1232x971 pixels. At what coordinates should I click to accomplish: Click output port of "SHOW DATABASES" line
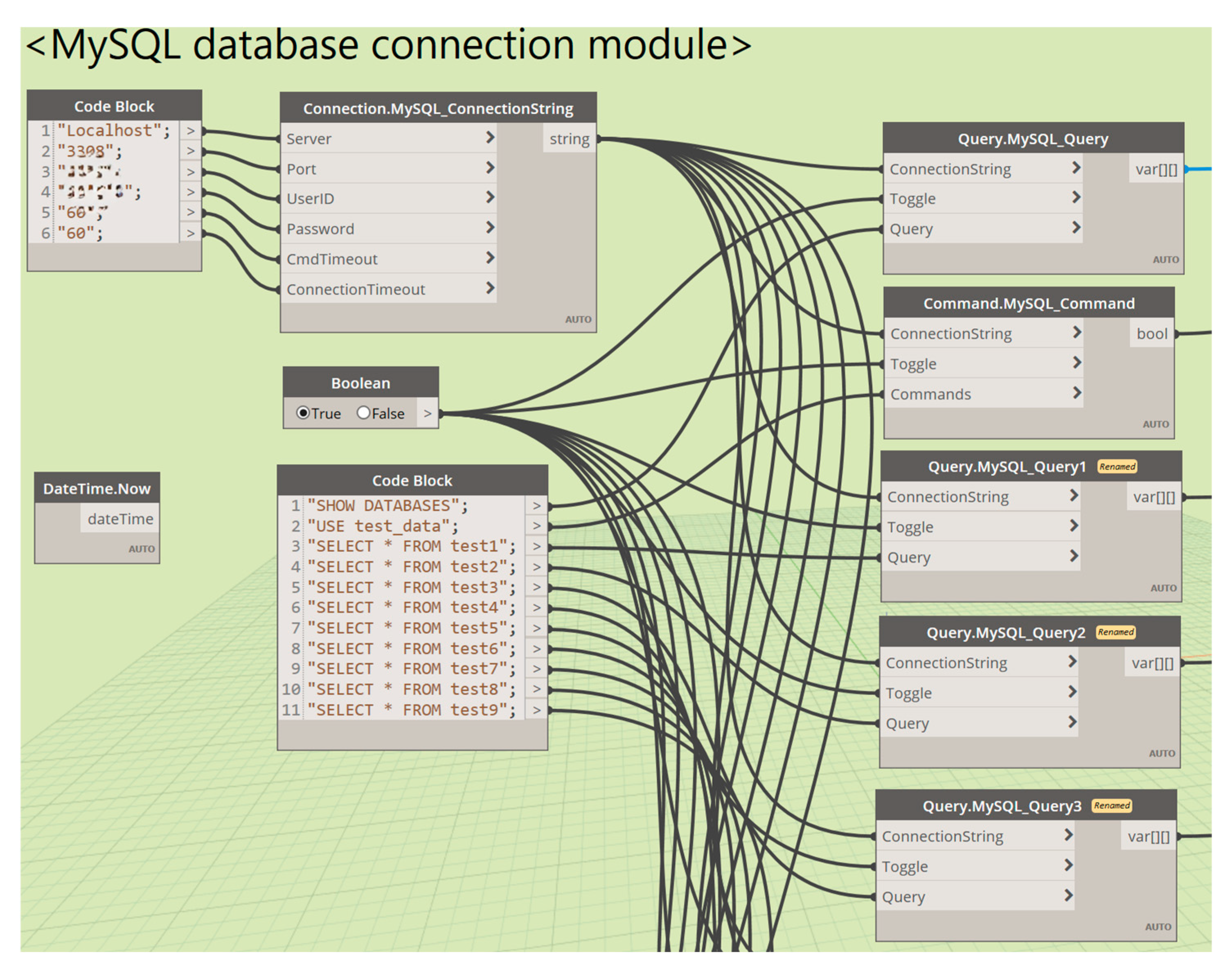(x=536, y=506)
